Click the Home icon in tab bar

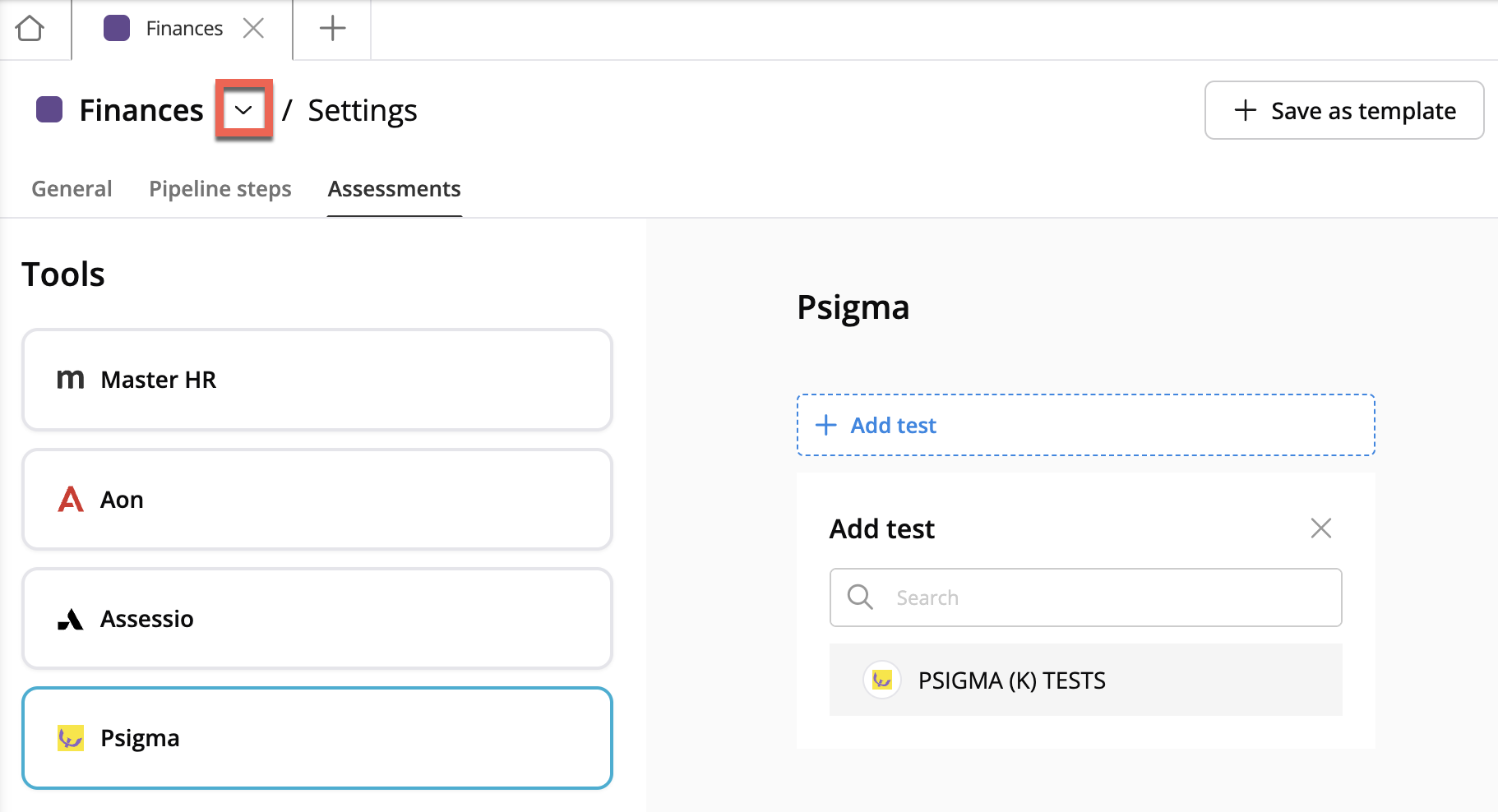[30, 29]
